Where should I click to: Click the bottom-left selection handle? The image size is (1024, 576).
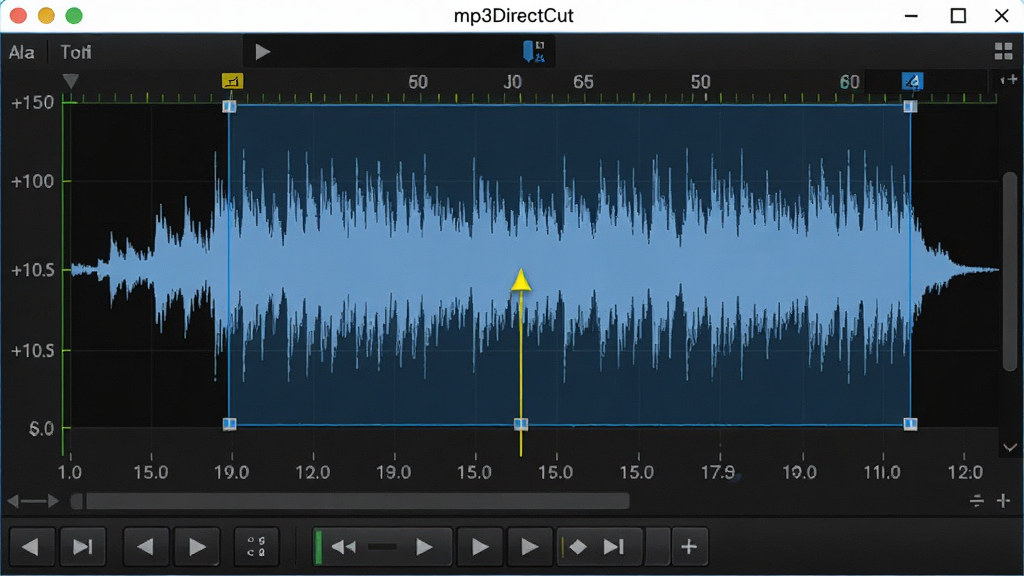tap(229, 424)
